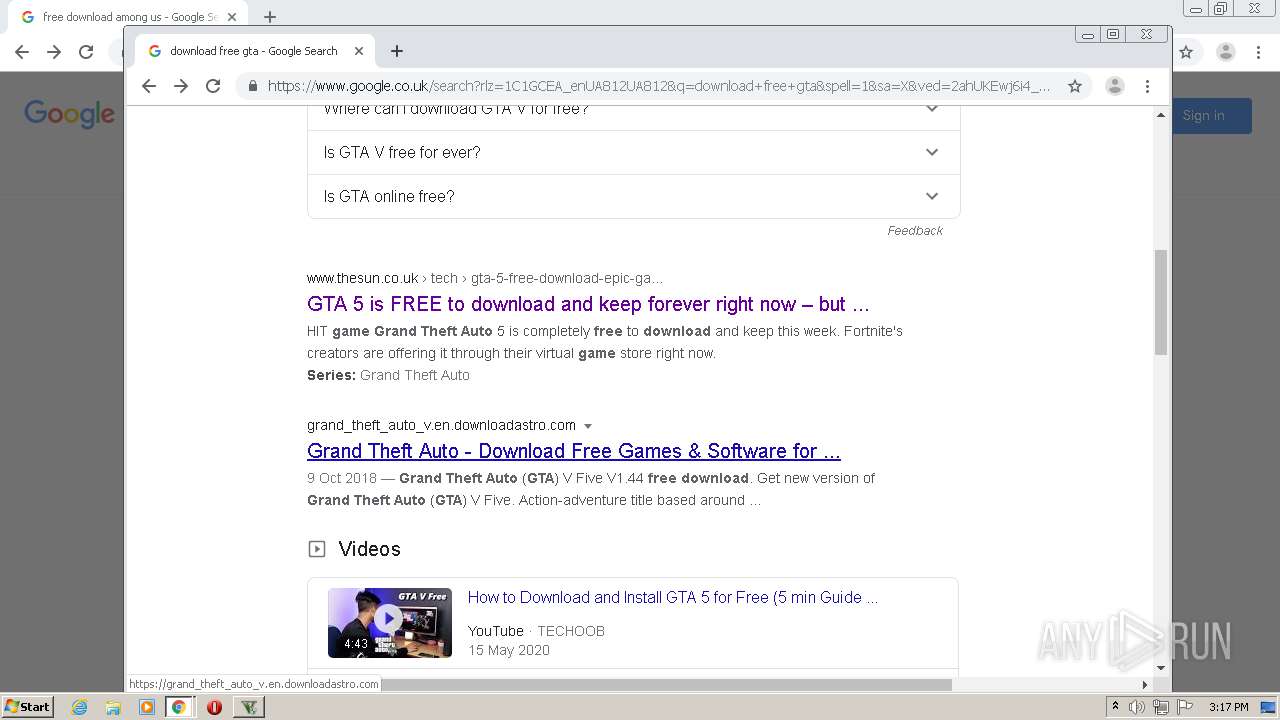Image resolution: width=1280 pixels, height=720 pixels.
Task: Go back in the background Chrome window
Action: coord(22,52)
